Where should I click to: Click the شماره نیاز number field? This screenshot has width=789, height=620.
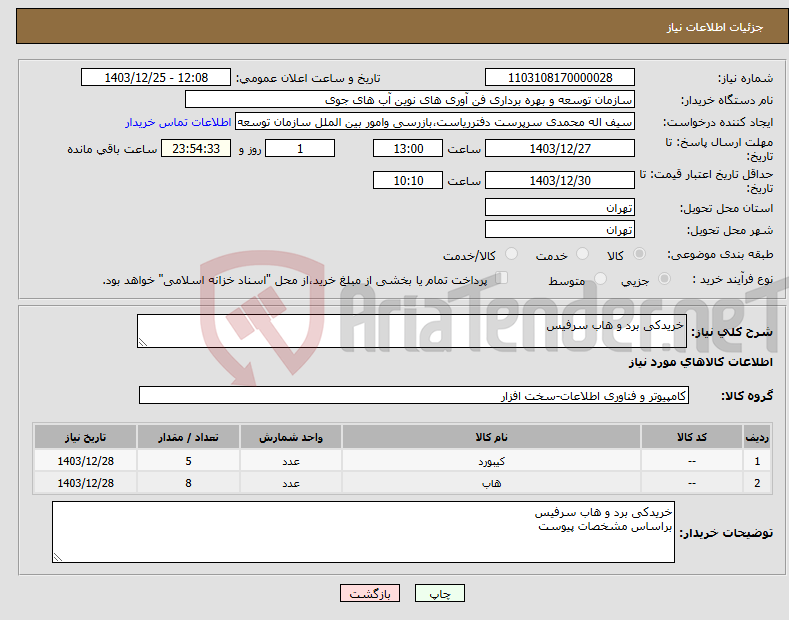tap(560, 78)
